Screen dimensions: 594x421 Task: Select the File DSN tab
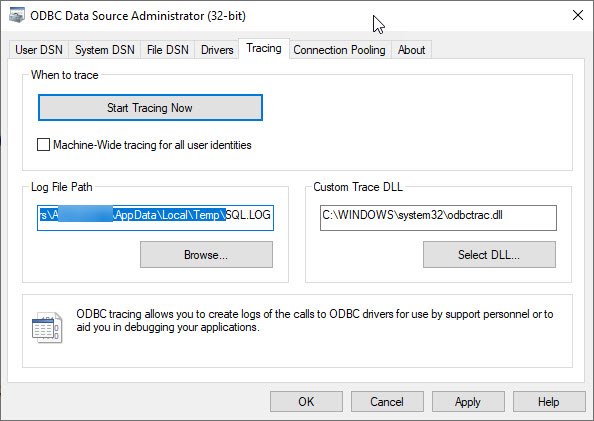[167, 50]
